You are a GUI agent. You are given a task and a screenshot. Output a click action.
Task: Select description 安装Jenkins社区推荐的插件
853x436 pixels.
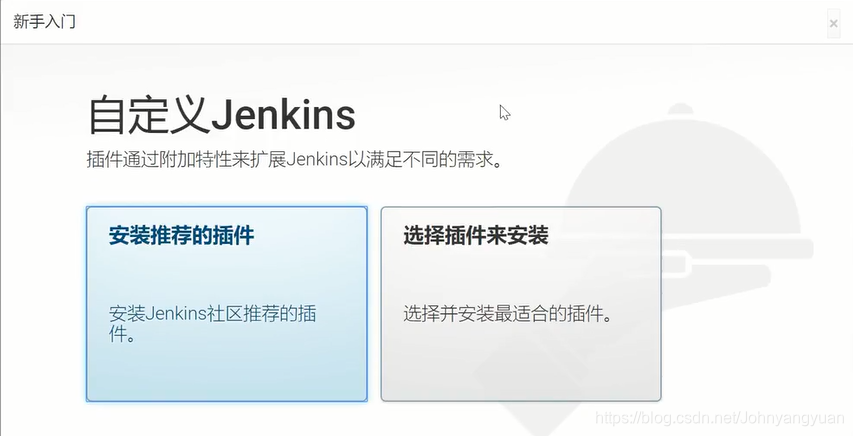tap(213, 323)
